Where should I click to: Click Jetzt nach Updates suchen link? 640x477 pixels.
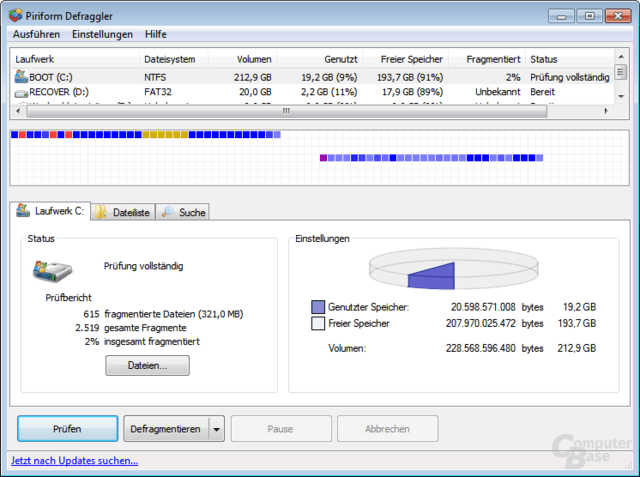pyautogui.click(x=75, y=461)
